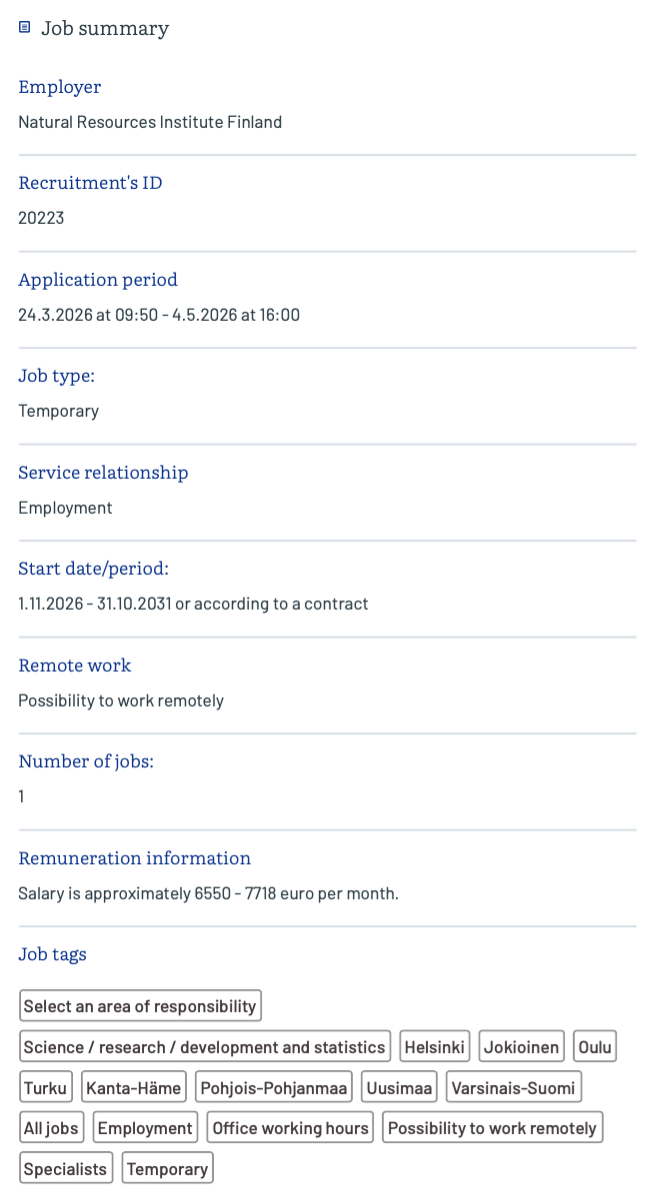Select the Employment tag under Job tags

(145, 1128)
